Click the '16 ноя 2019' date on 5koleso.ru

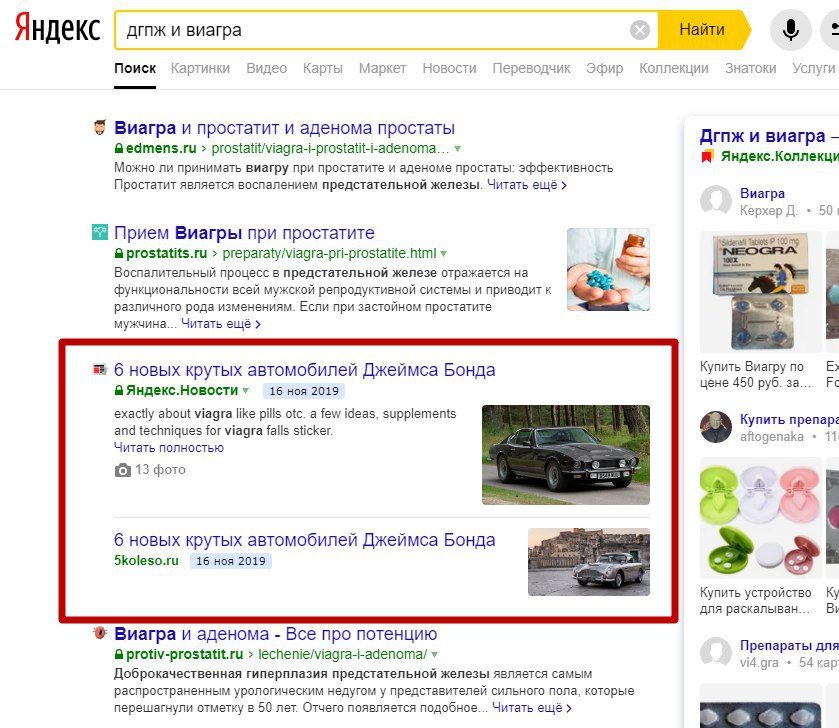click(231, 561)
